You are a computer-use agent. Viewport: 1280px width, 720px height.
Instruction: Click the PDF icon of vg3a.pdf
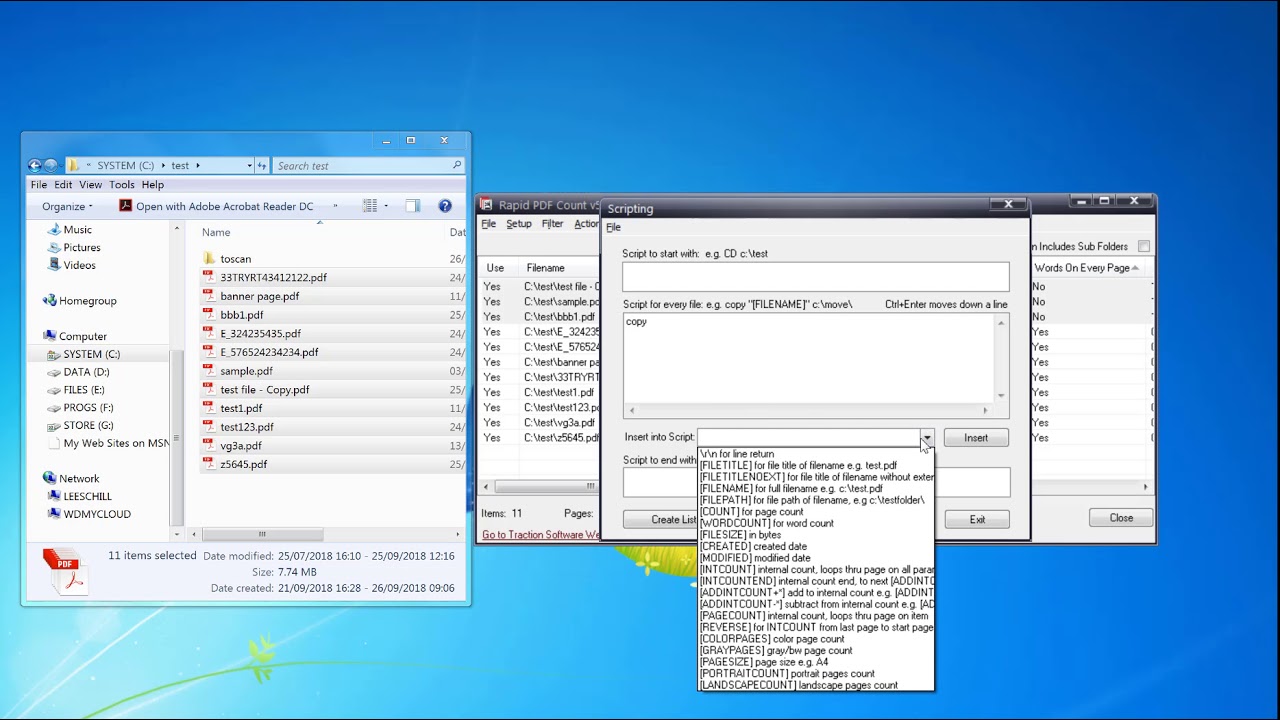click(209, 446)
